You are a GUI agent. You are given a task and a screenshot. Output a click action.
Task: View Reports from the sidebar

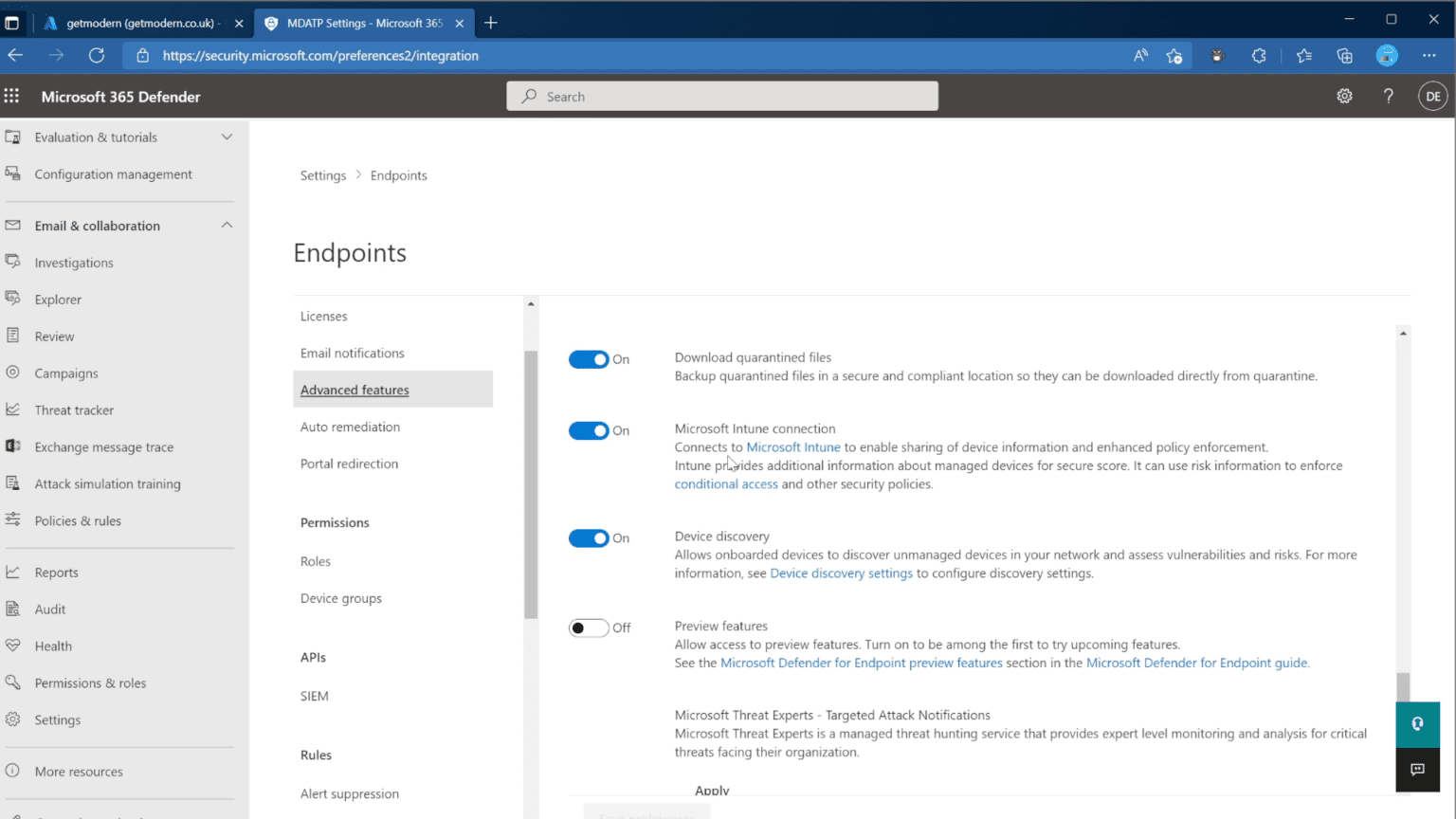point(54,572)
